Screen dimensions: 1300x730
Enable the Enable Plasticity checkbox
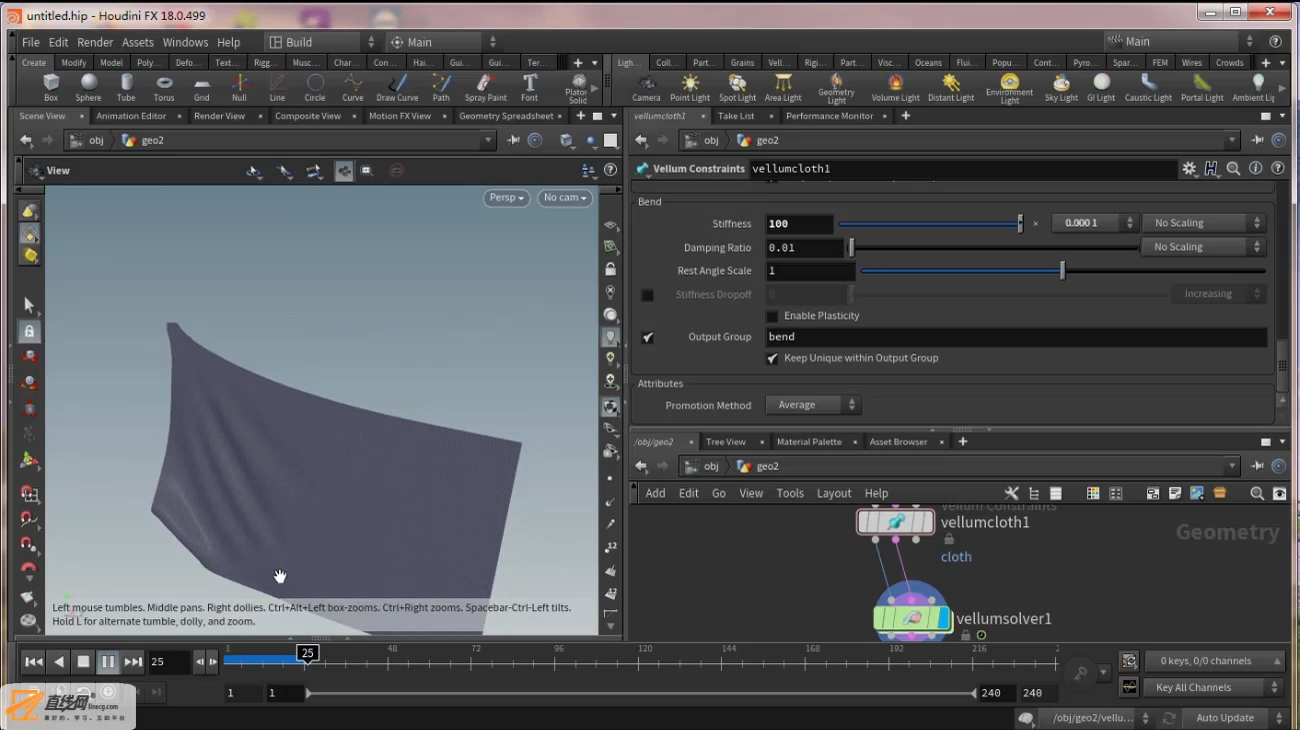pos(772,316)
